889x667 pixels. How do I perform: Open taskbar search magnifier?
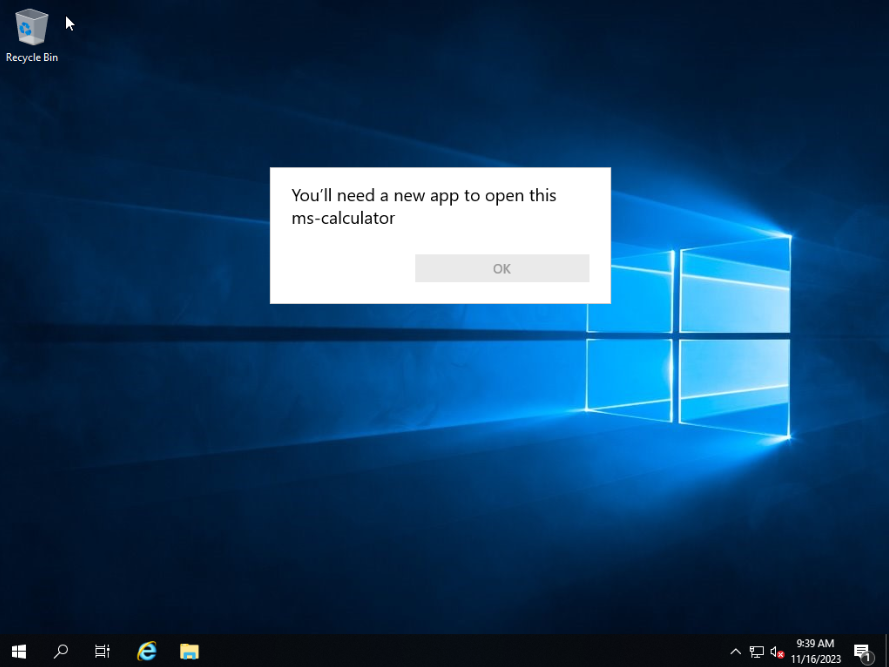[x=61, y=651]
